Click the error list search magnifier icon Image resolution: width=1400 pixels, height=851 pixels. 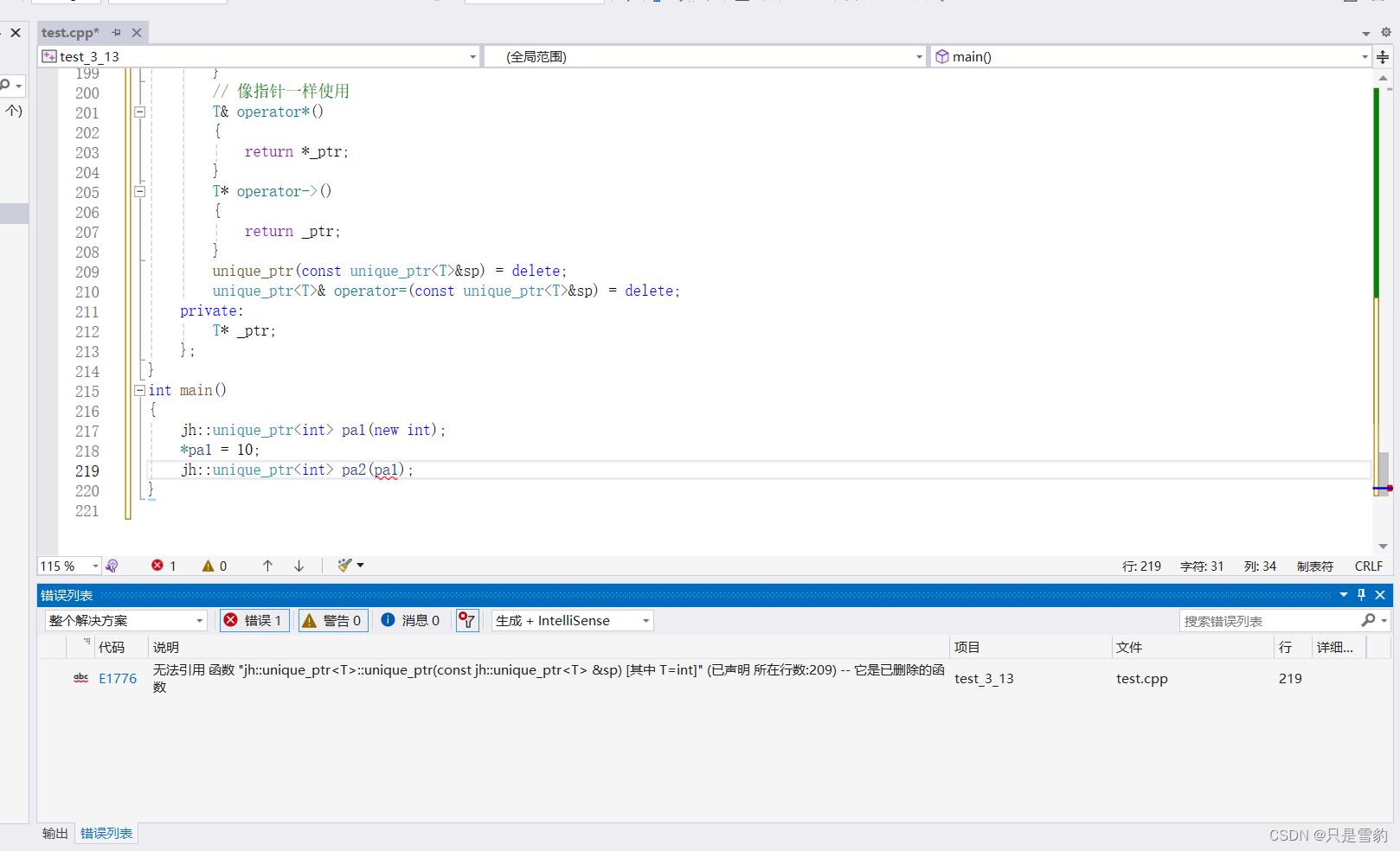(1368, 621)
